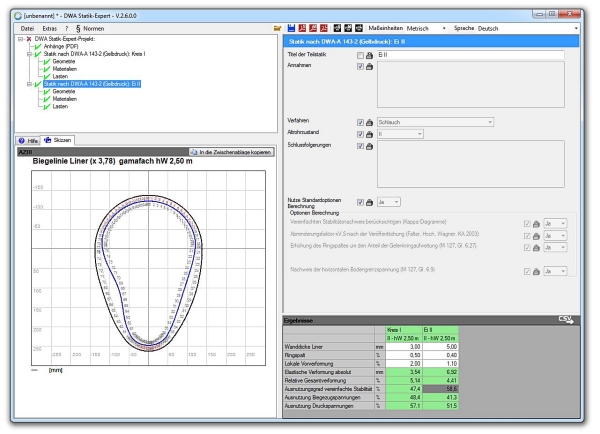Toggle the Altrohrzustand checkbox

pyautogui.click(x=360, y=133)
